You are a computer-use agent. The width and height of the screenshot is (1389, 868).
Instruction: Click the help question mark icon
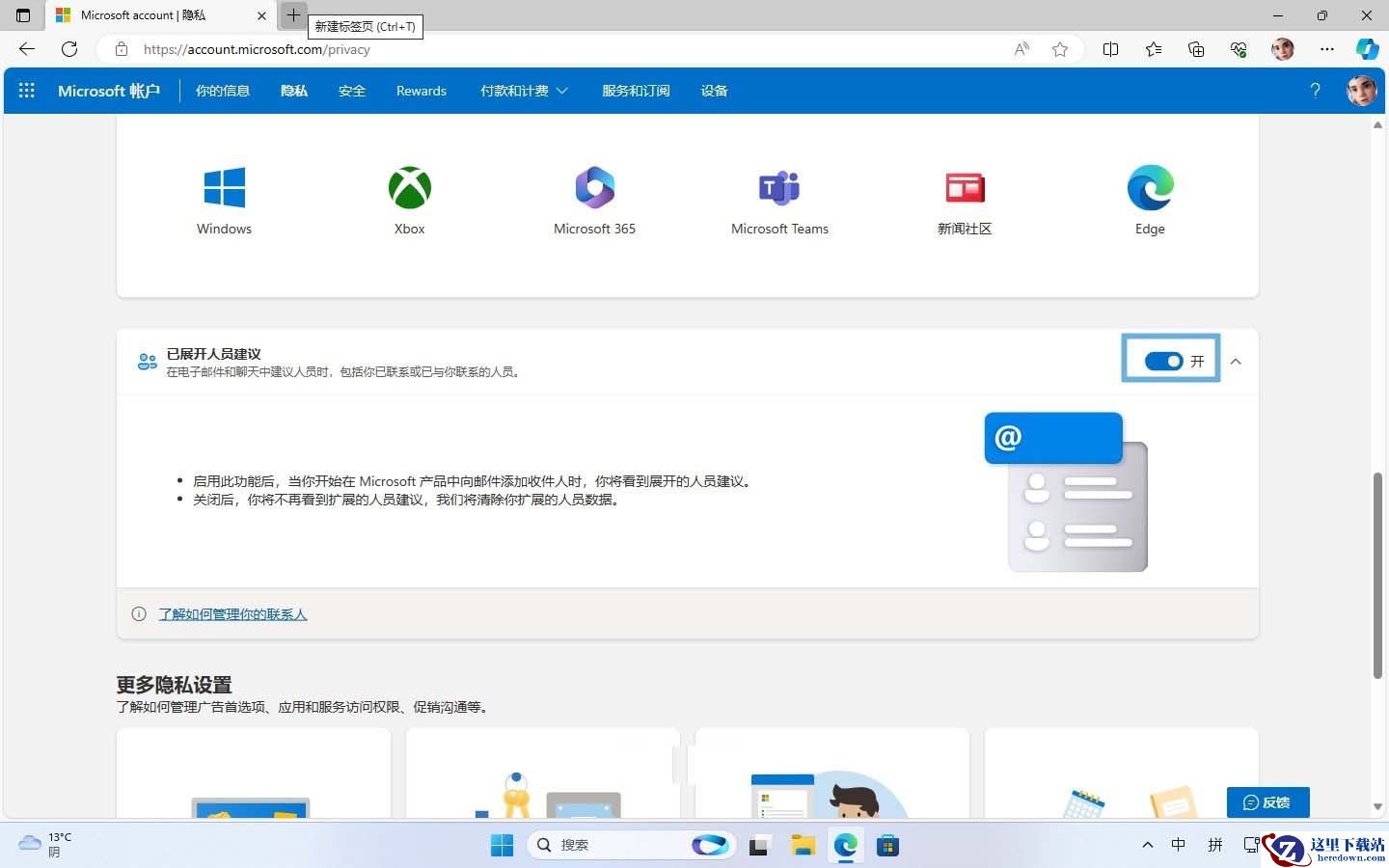[1315, 91]
